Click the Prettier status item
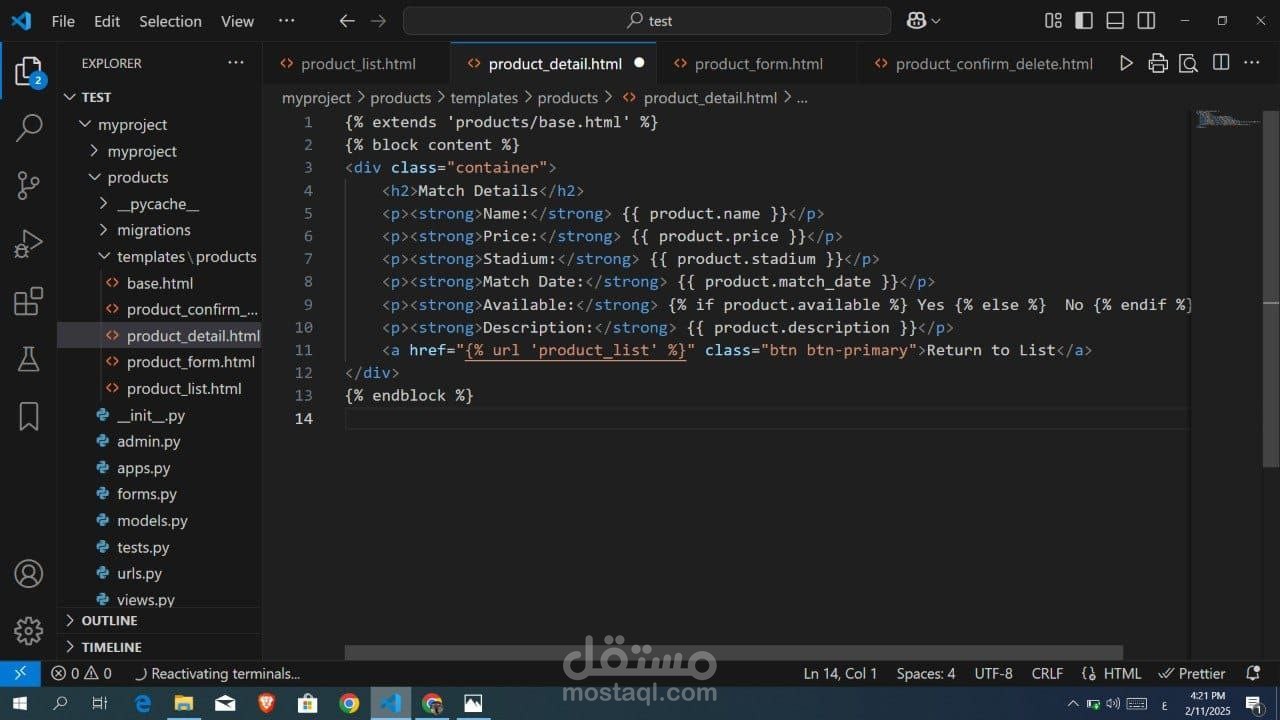The width and height of the screenshot is (1280, 720). pos(1192,673)
